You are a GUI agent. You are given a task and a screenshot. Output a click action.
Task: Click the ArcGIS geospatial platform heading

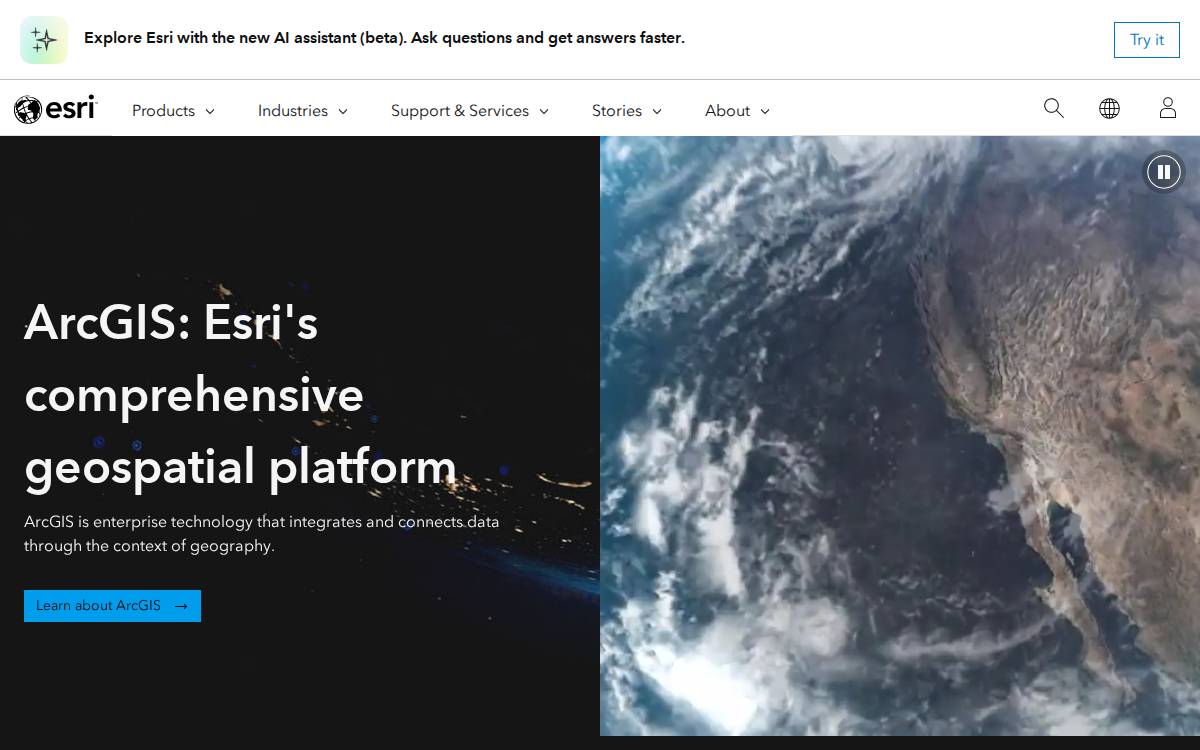tap(241, 395)
